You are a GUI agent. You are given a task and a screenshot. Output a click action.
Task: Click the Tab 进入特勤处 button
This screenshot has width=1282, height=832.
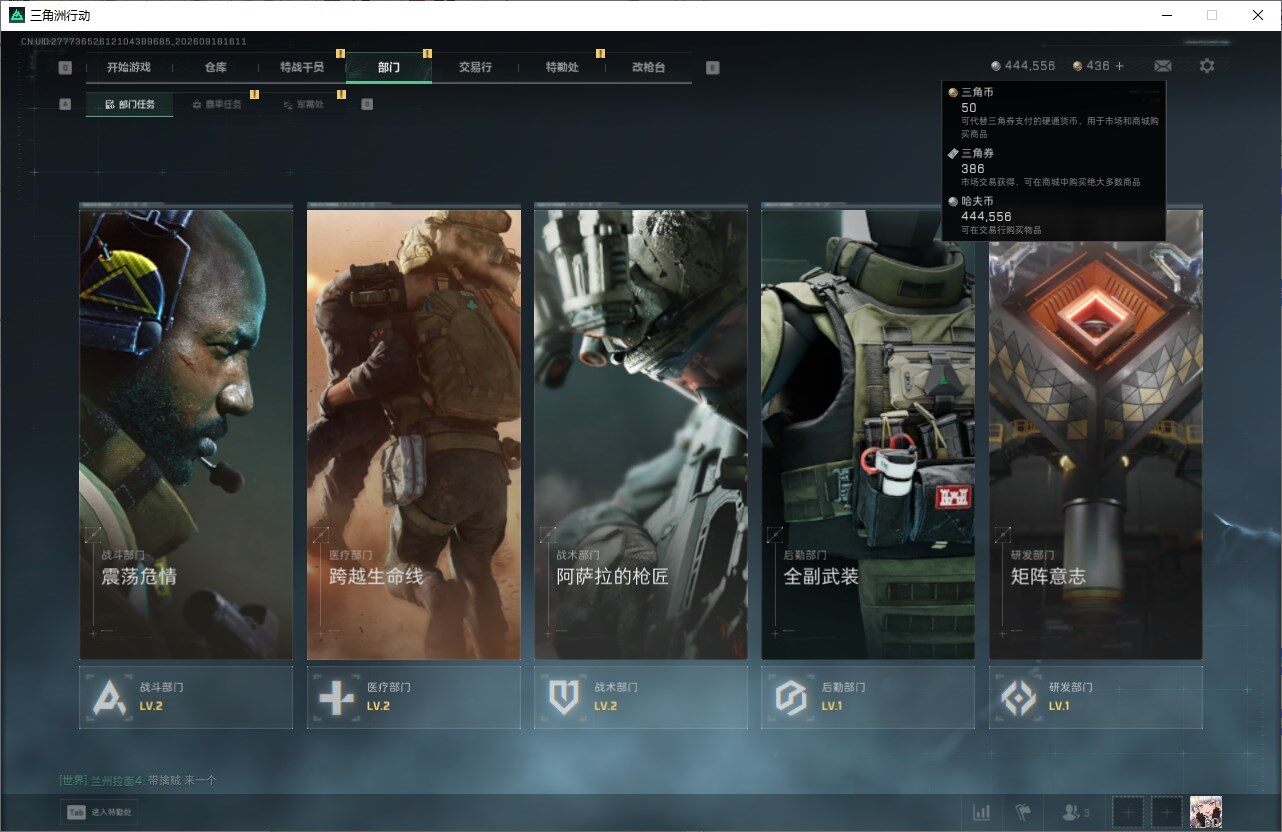coord(99,813)
